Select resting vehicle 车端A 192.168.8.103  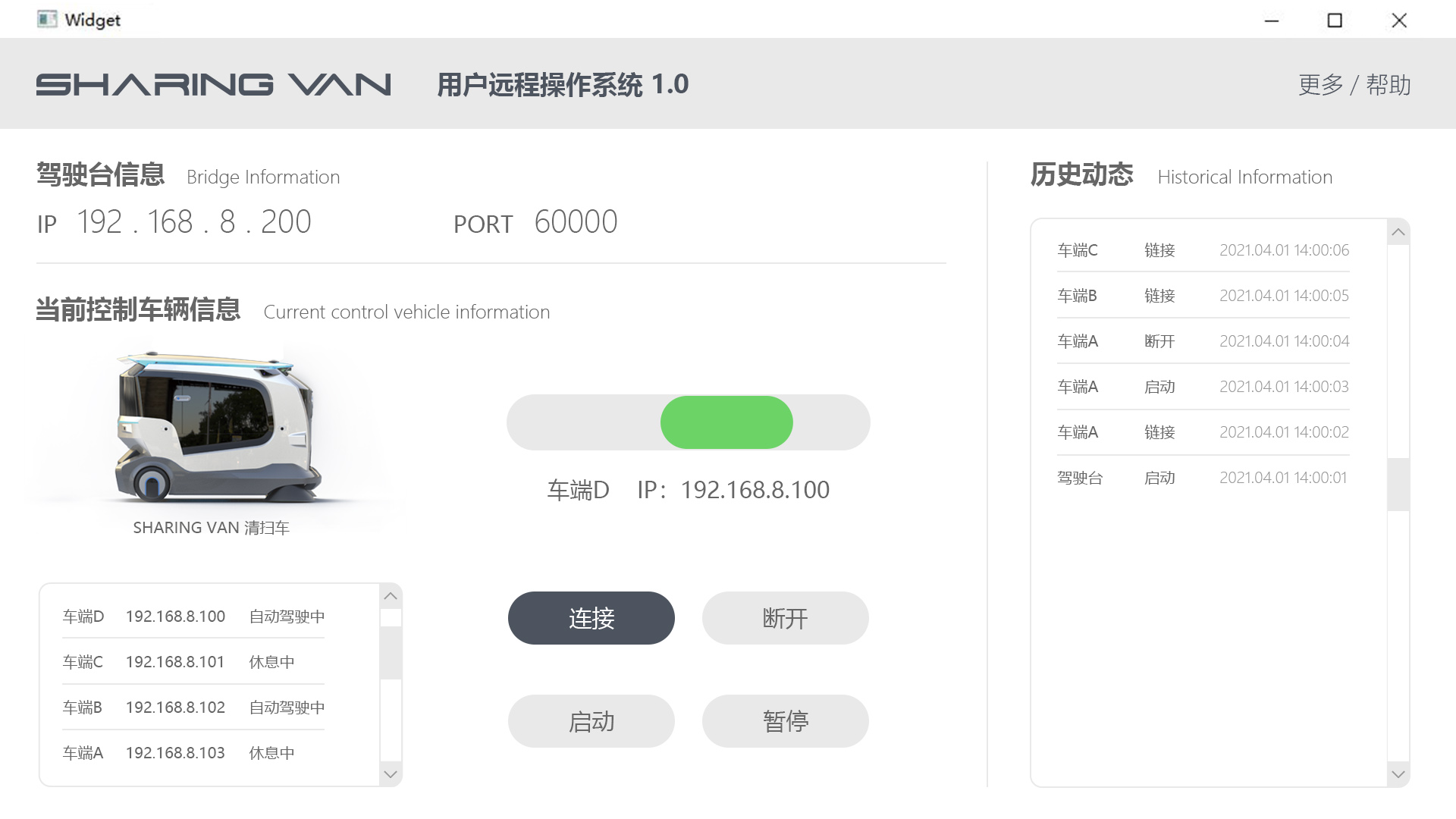[x=193, y=752]
